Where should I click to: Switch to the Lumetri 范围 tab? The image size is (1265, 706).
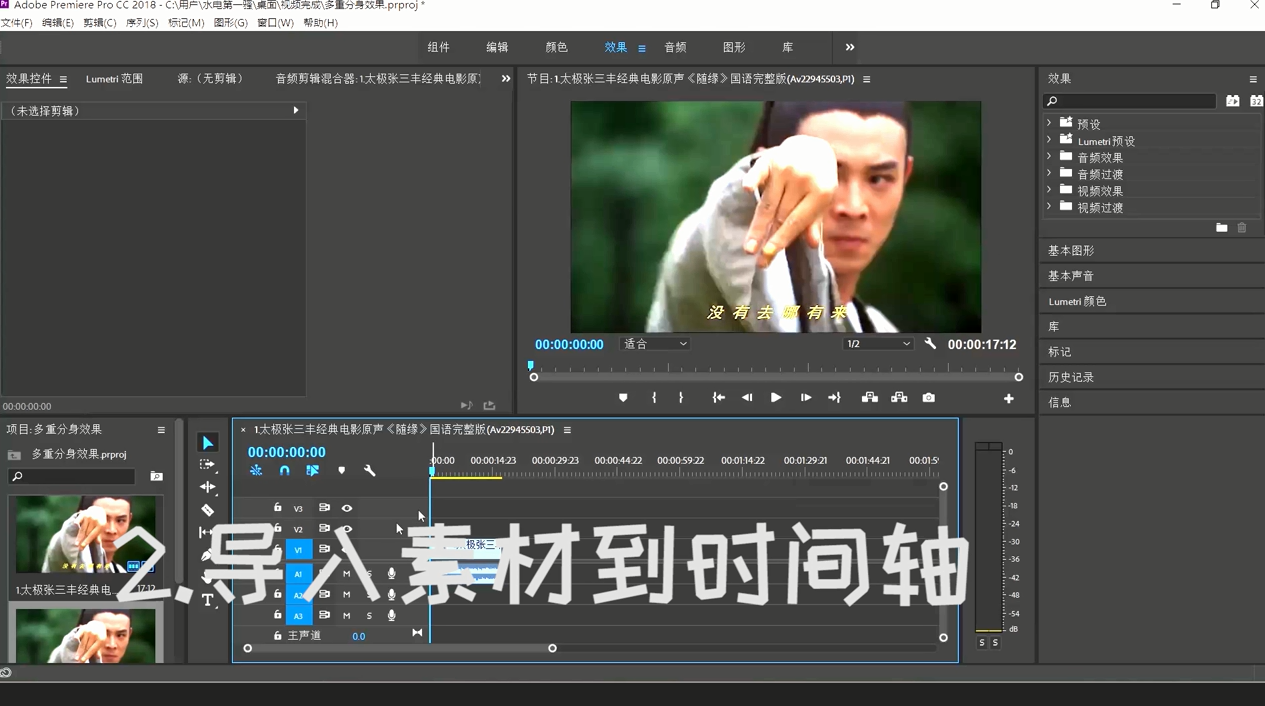(114, 79)
